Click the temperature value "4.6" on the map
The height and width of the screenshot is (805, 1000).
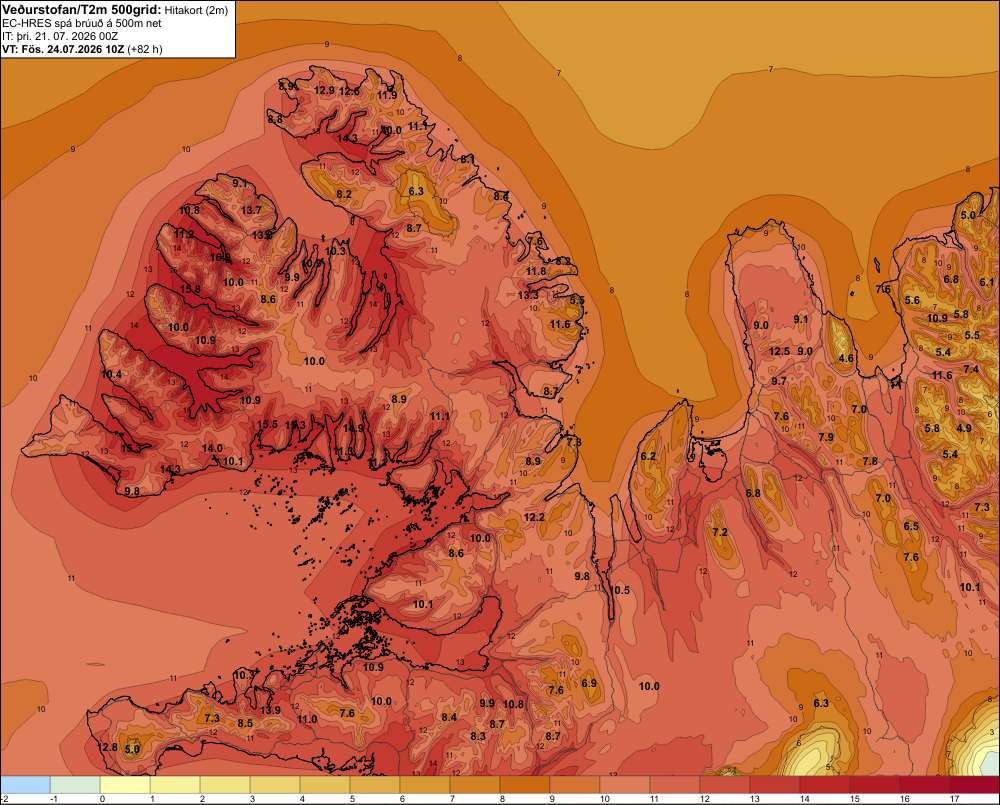(x=846, y=358)
